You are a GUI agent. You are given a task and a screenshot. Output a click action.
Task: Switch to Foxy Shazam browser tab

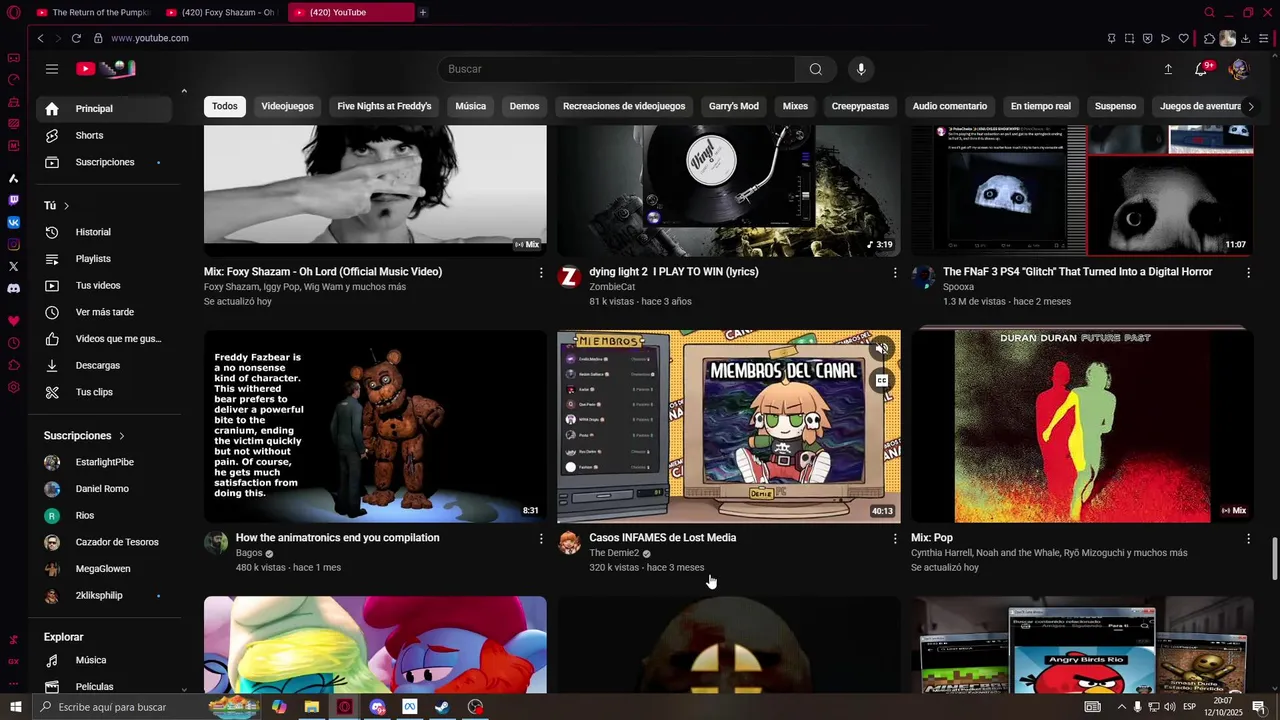(220, 12)
